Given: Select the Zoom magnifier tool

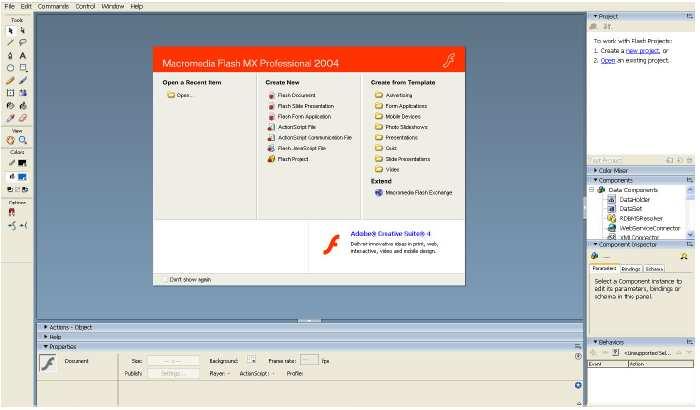Looking at the screenshot, I should click(x=23, y=140).
